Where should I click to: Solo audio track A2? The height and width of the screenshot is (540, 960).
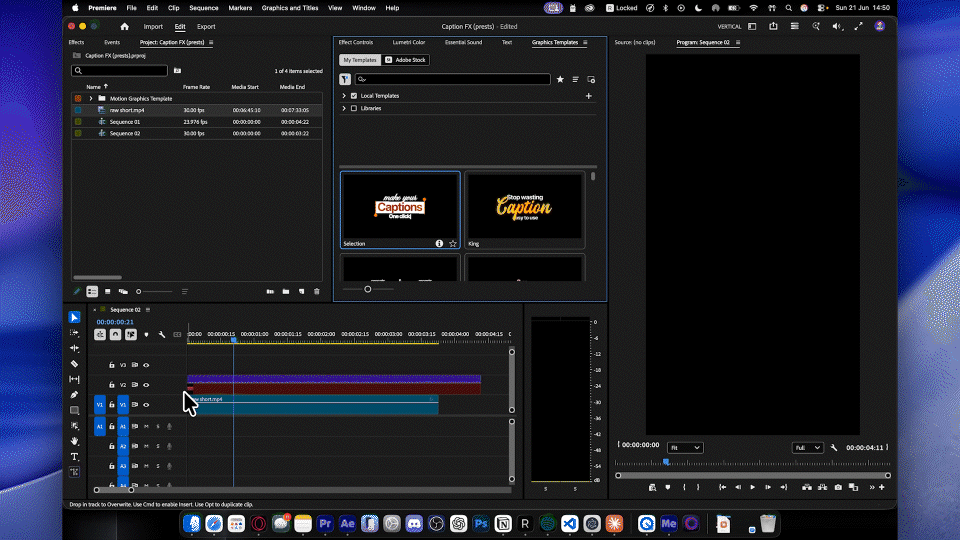158,446
